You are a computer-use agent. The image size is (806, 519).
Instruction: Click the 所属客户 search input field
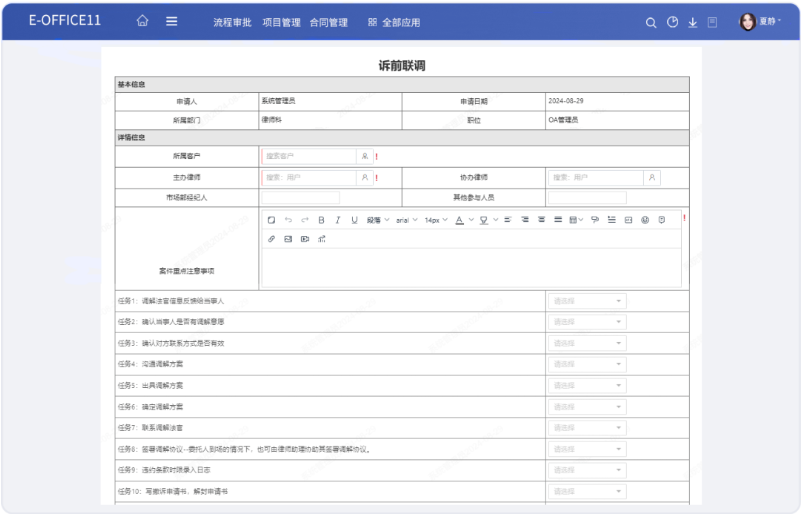tap(309, 156)
